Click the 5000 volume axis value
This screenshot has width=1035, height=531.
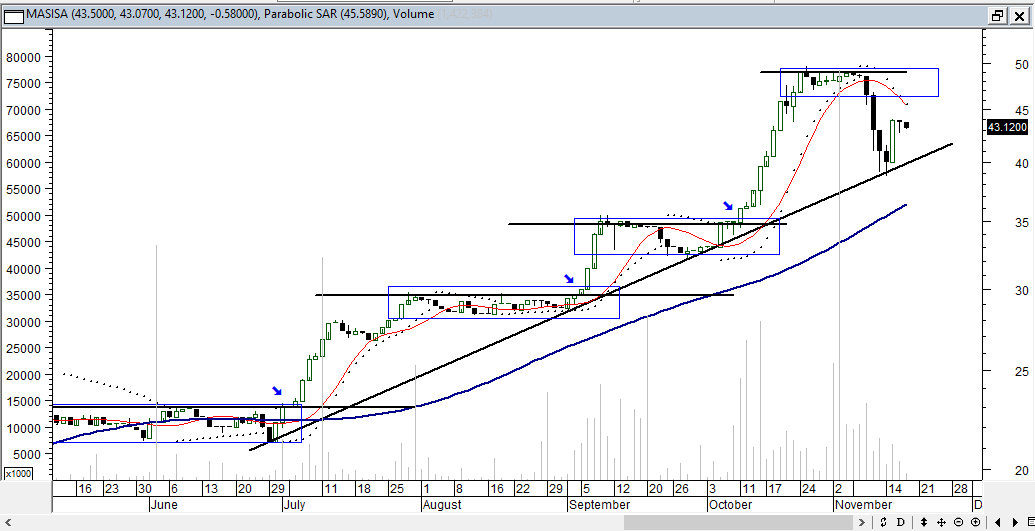point(28,454)
